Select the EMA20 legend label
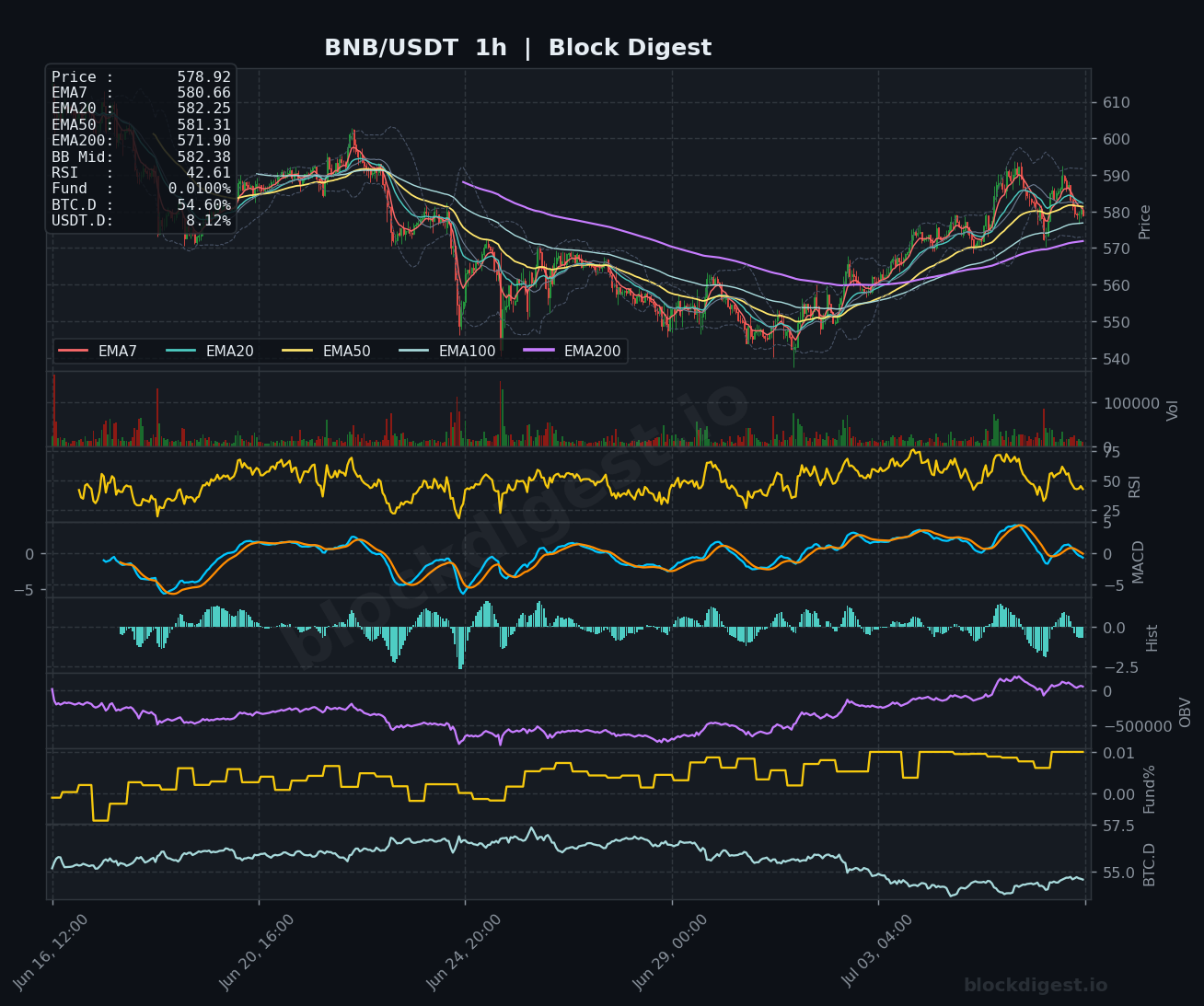 click(x=229, y=351)
